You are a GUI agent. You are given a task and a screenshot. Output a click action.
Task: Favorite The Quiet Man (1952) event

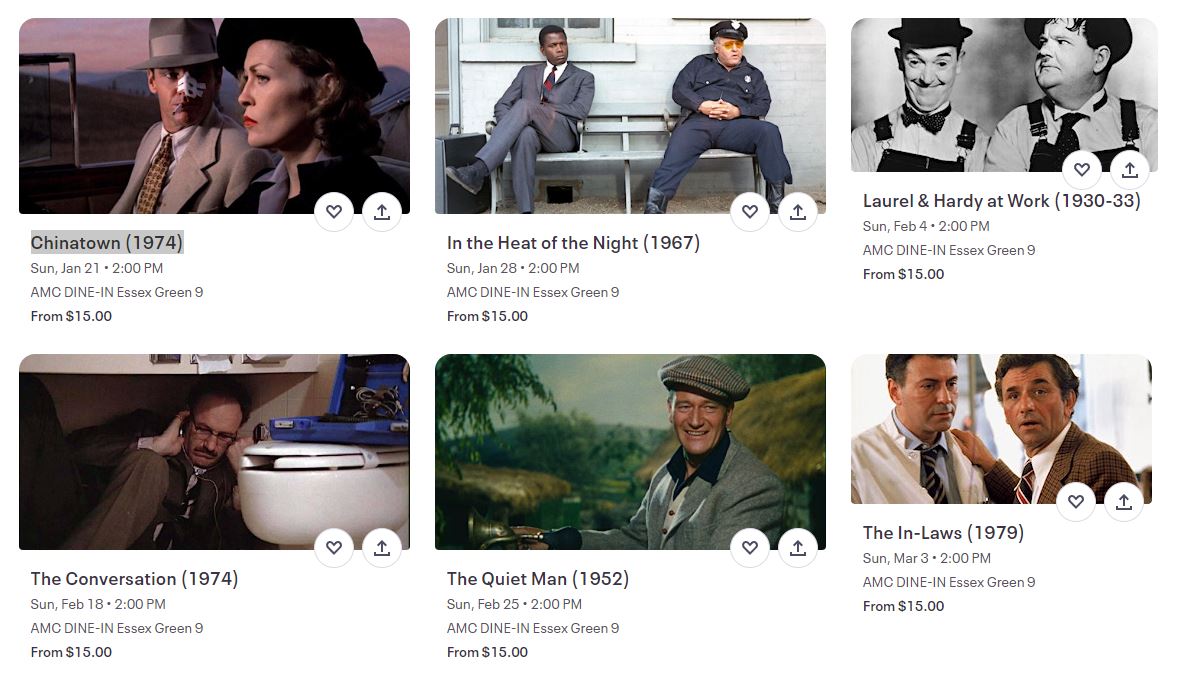coord(750,548)
